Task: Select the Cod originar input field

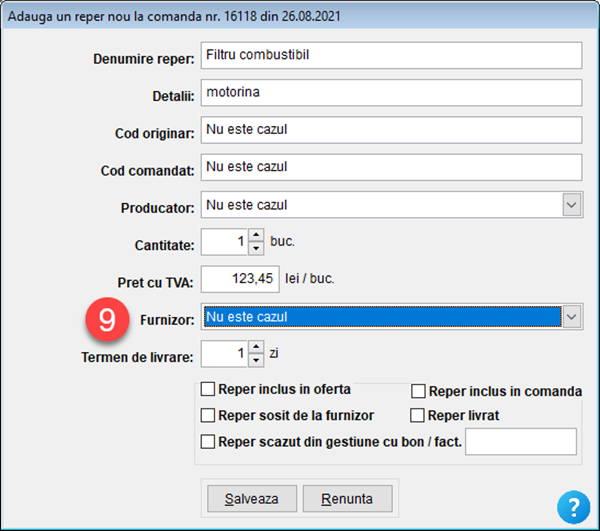Action: click(x=390, y=130)
